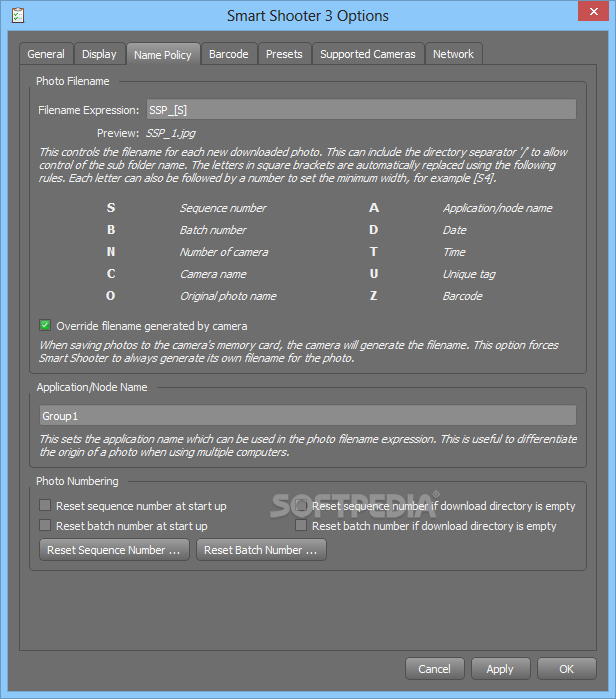Click the 'Filename Expression:' label
616x699 pixels.
coord(89,110)
